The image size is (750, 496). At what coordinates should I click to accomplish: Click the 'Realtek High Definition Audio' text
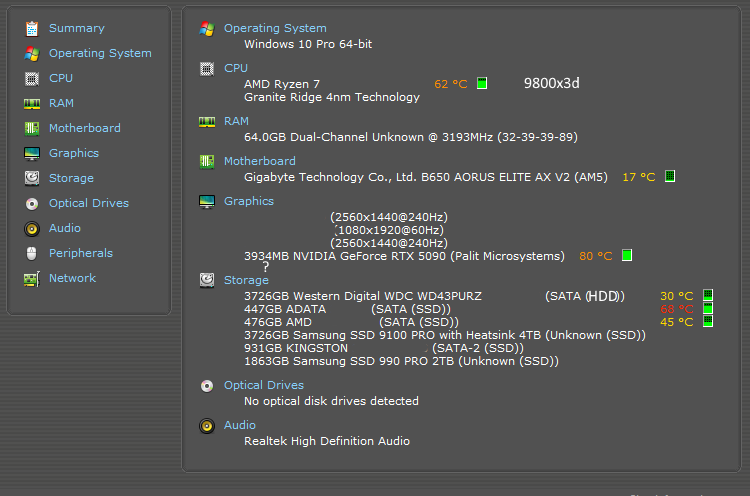[x=327, y=441]
